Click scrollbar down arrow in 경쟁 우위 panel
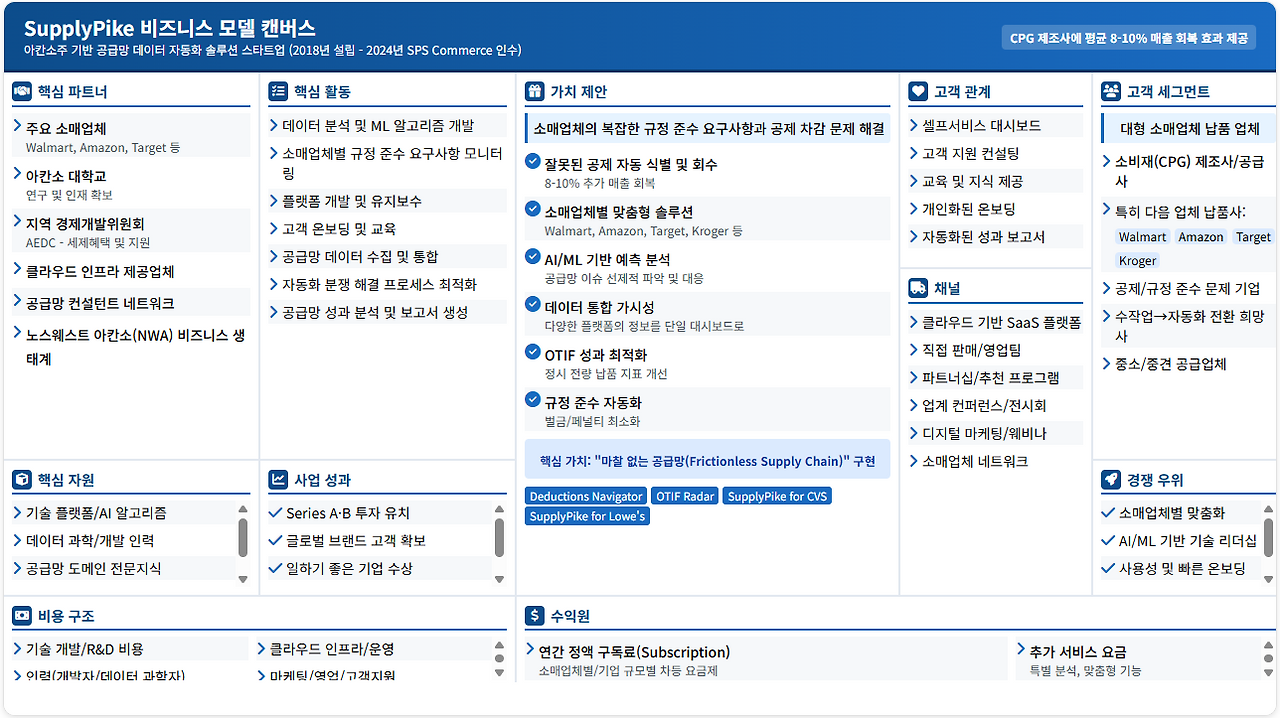The height and width of the screenshot is (718, 1280). (x=1269, y=578)
